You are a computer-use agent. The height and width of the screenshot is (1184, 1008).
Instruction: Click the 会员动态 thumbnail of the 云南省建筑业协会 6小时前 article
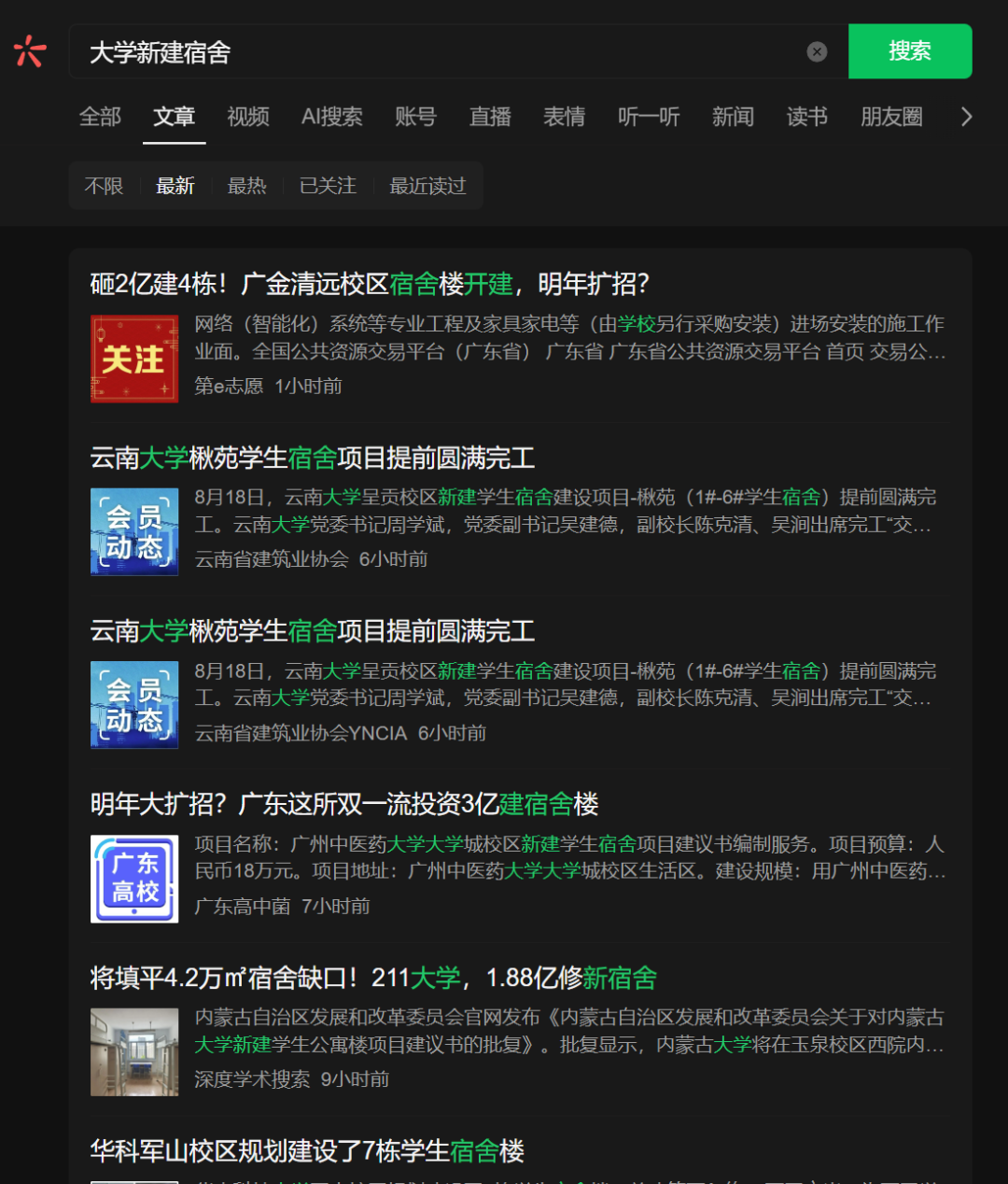click(x=134, y=531)
